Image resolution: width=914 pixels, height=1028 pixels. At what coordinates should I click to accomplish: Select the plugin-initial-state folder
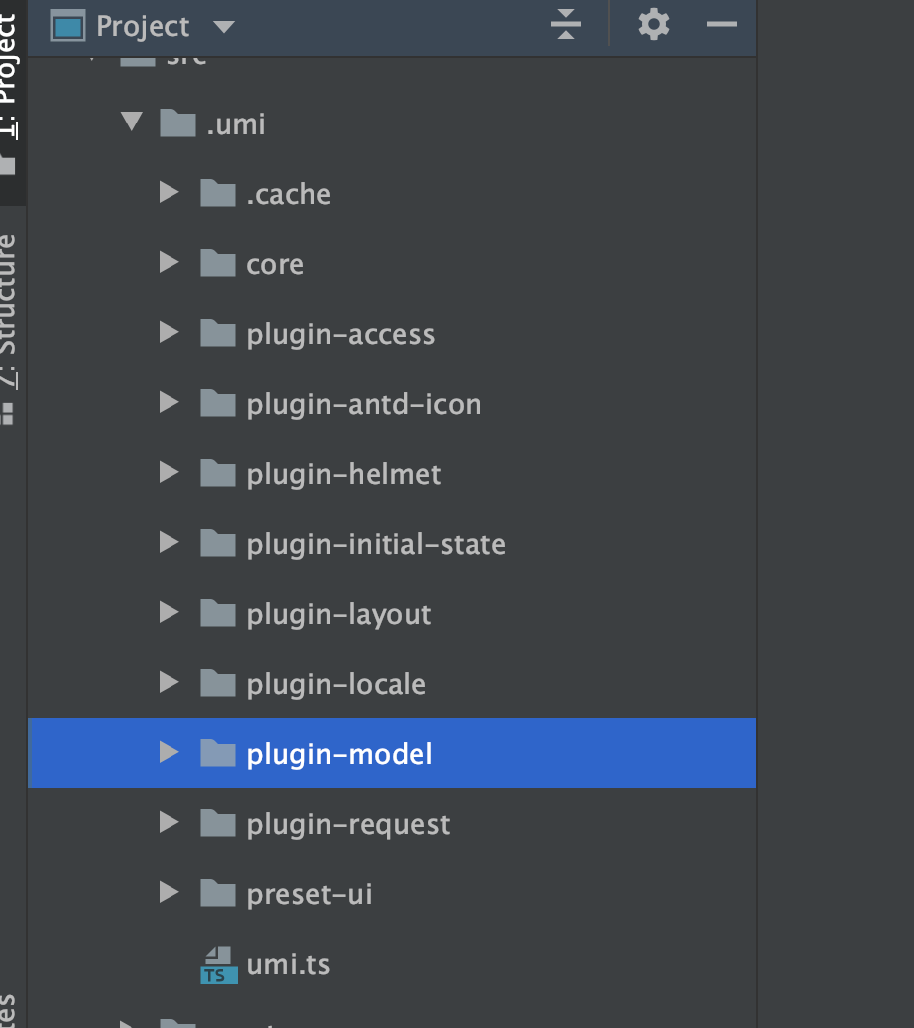click(x=375, y=543)
